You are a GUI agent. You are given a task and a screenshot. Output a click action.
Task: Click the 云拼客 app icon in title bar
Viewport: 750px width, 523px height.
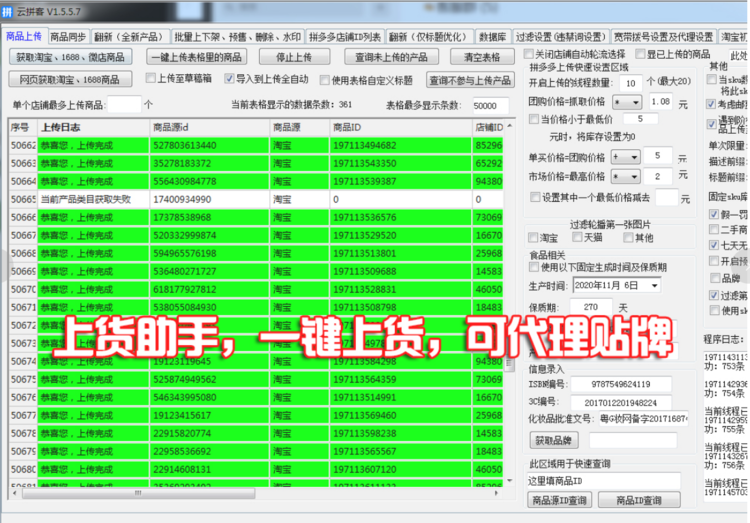[x=10, y=11]
